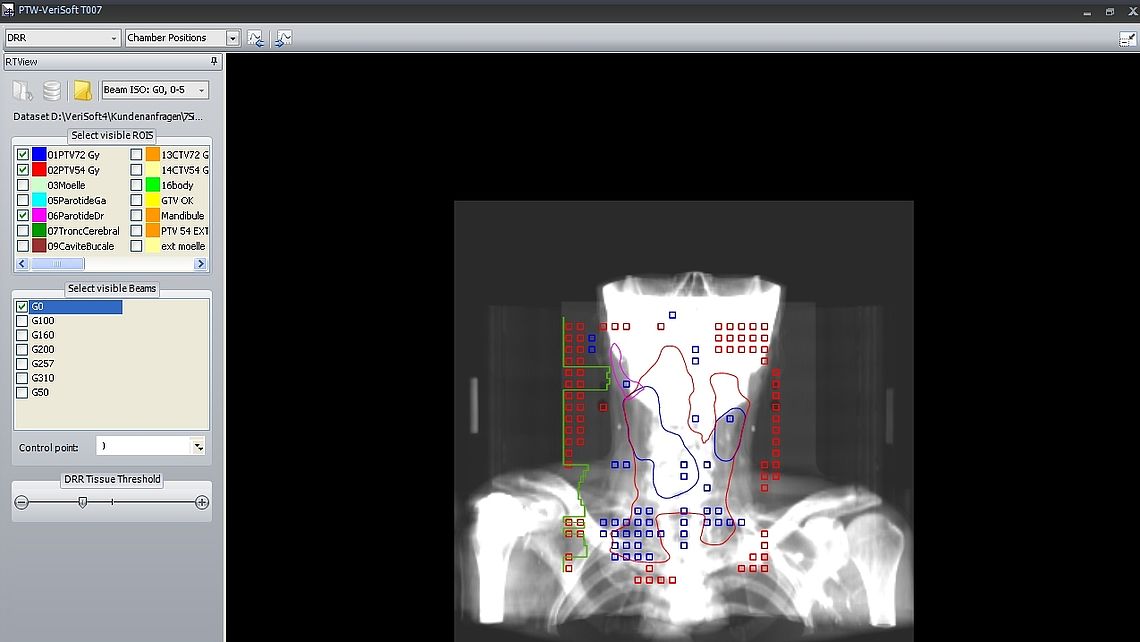This screenshot has height=642, width=1140.
Task: Enable visibility of the 03Moelle ROI
Action: coord(22,184)
